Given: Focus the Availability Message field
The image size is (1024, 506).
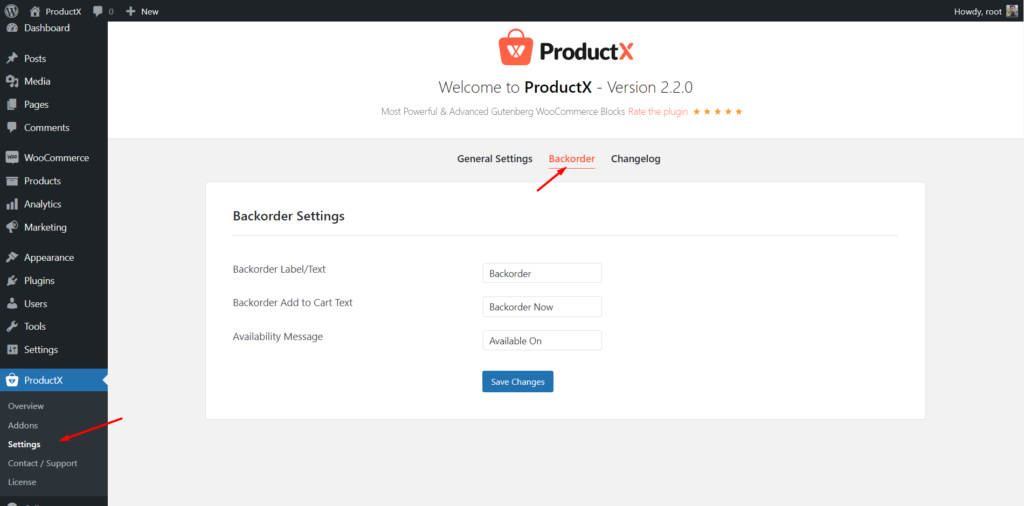Looking at the screenshot, I should coord(542,341).
